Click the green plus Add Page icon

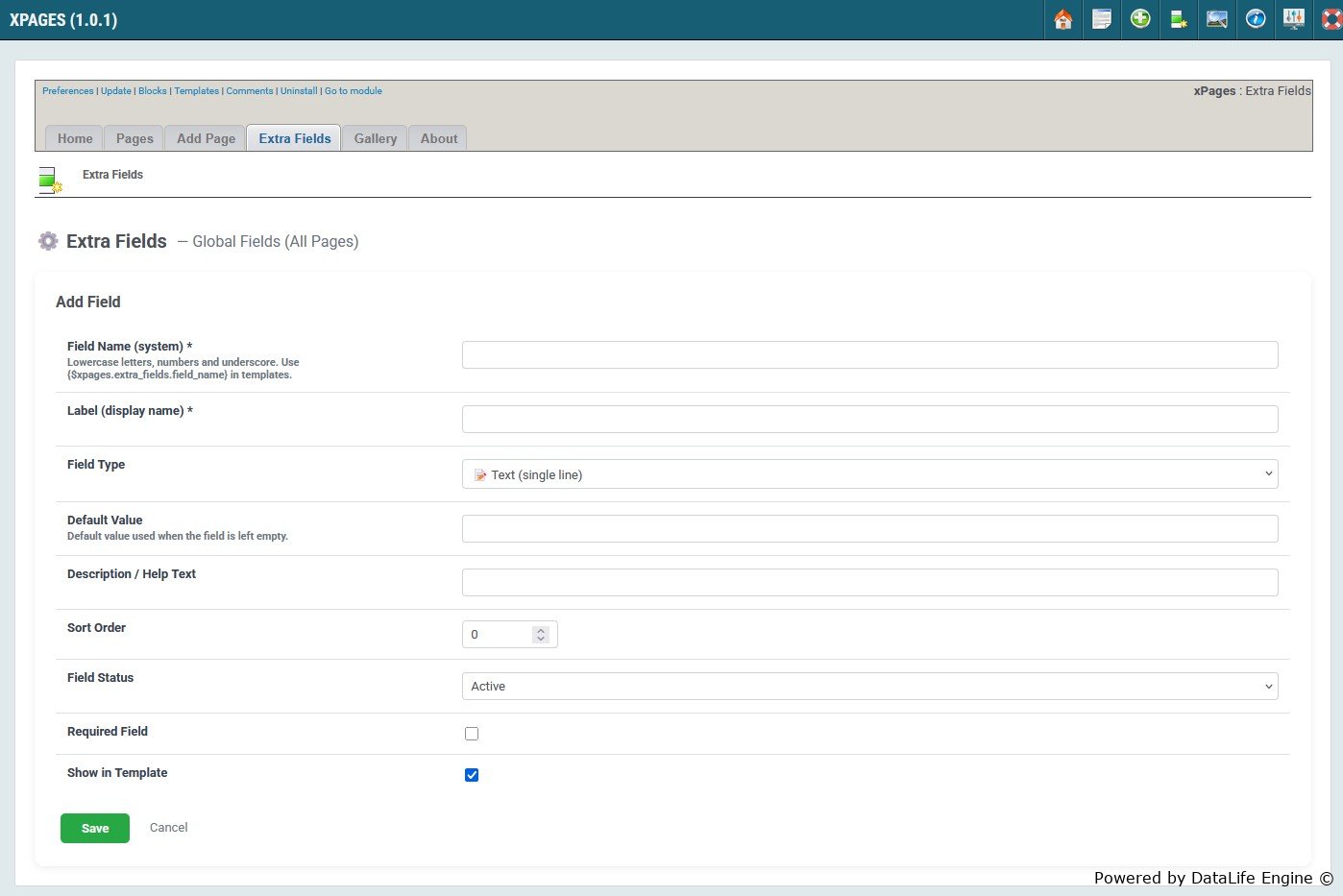1140,19
